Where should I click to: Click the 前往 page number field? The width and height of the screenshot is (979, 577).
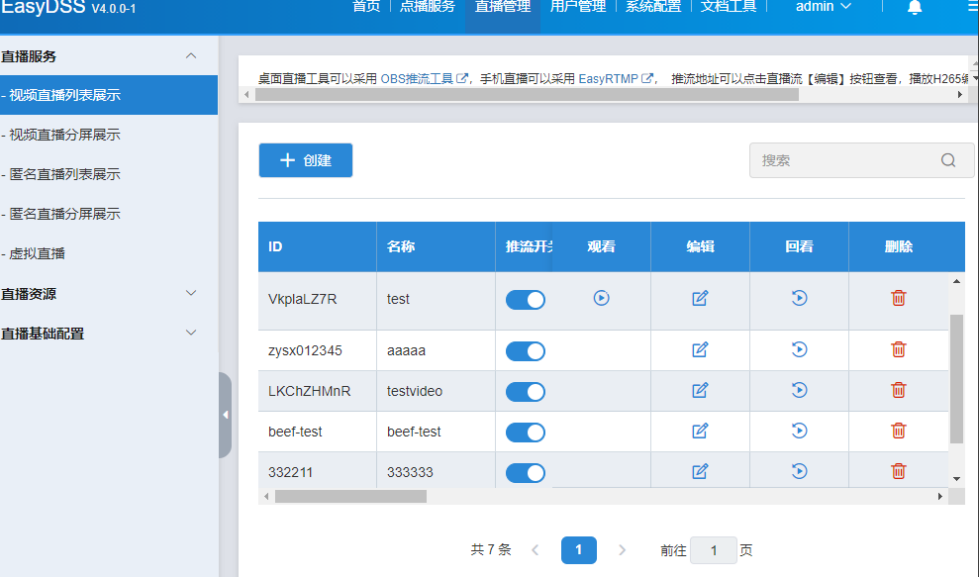pyautogui.click(x=714, y=550)
